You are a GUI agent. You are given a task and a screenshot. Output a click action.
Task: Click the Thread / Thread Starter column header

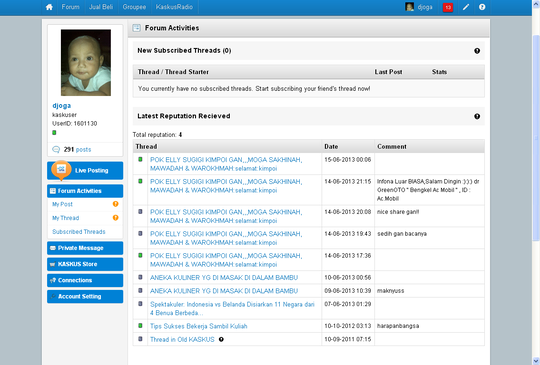[173, 72]
